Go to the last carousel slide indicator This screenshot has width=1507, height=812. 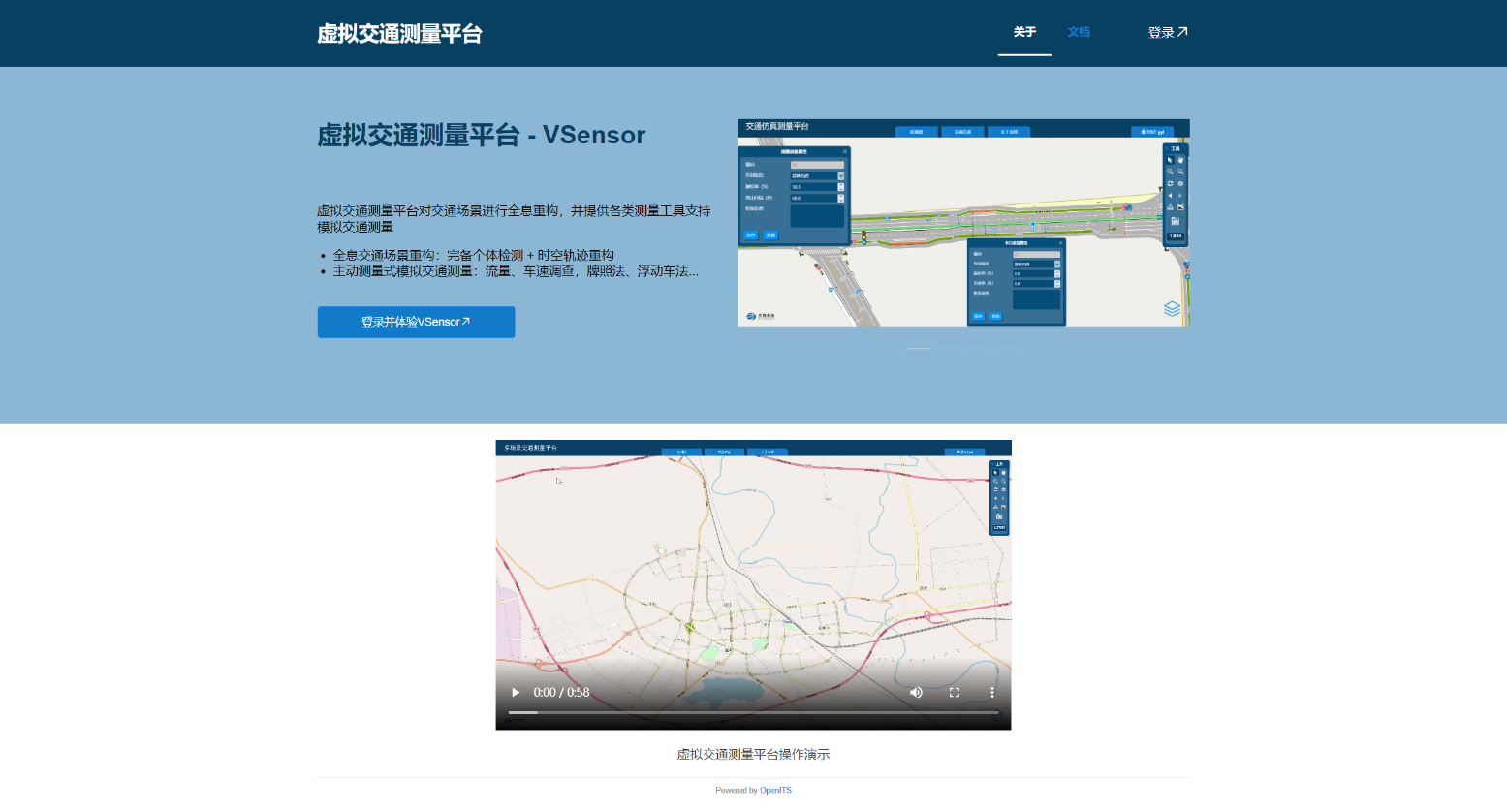(x=1010, y=348)
